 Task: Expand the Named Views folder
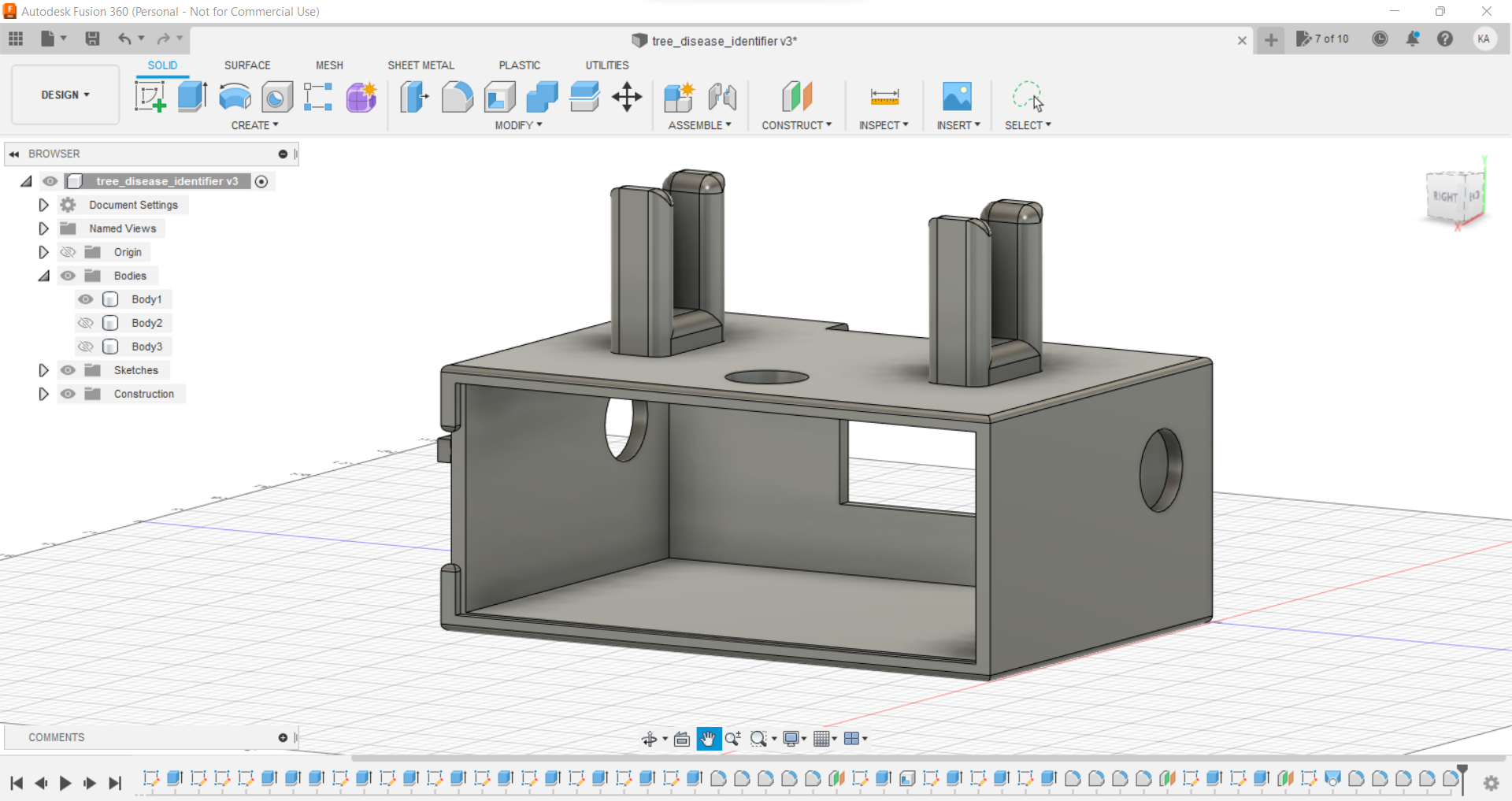pos(43,228)
